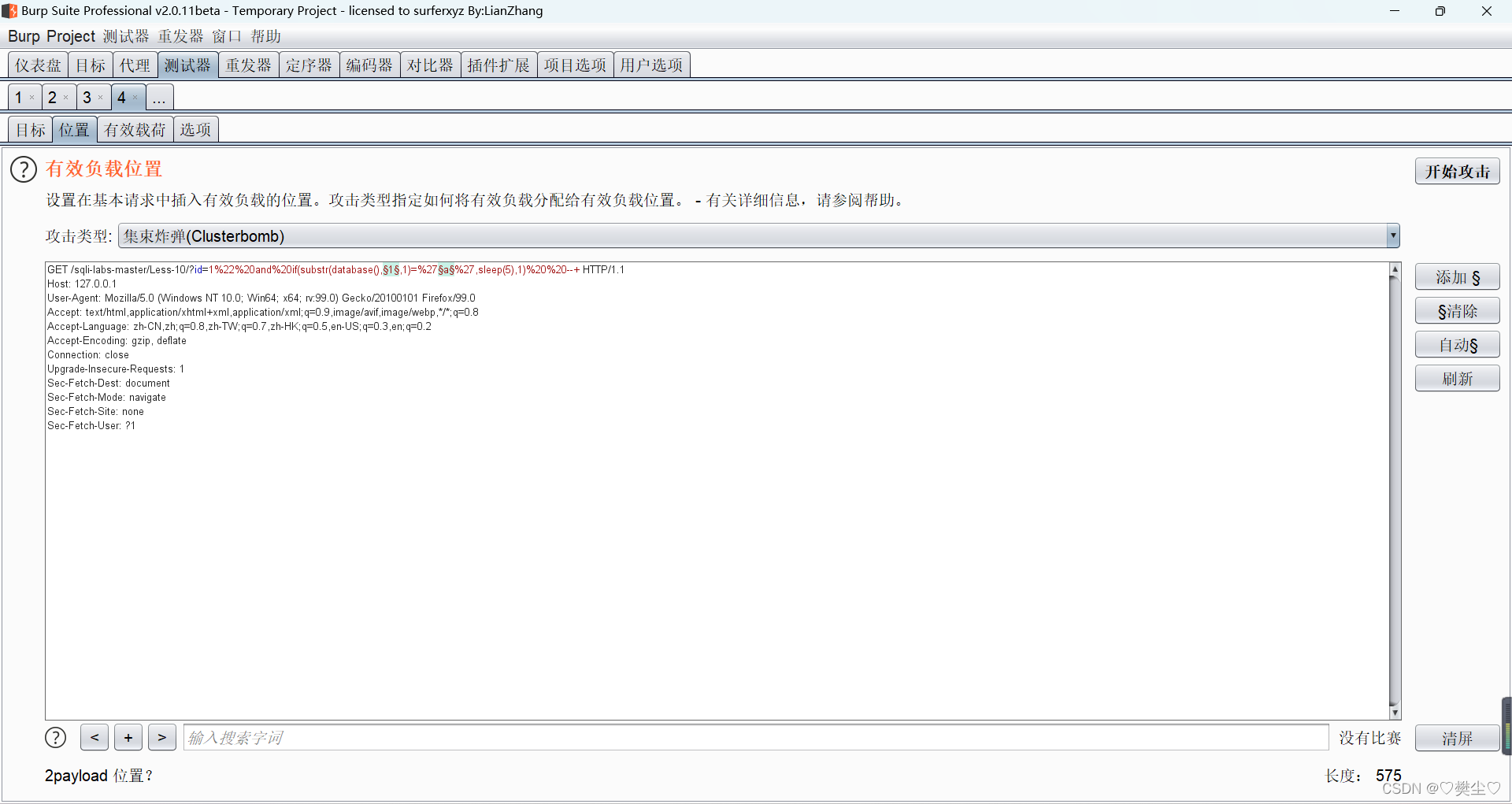This screenshot has width=1512, height=804.
Task: Open the Project menu
Action: 71,36
